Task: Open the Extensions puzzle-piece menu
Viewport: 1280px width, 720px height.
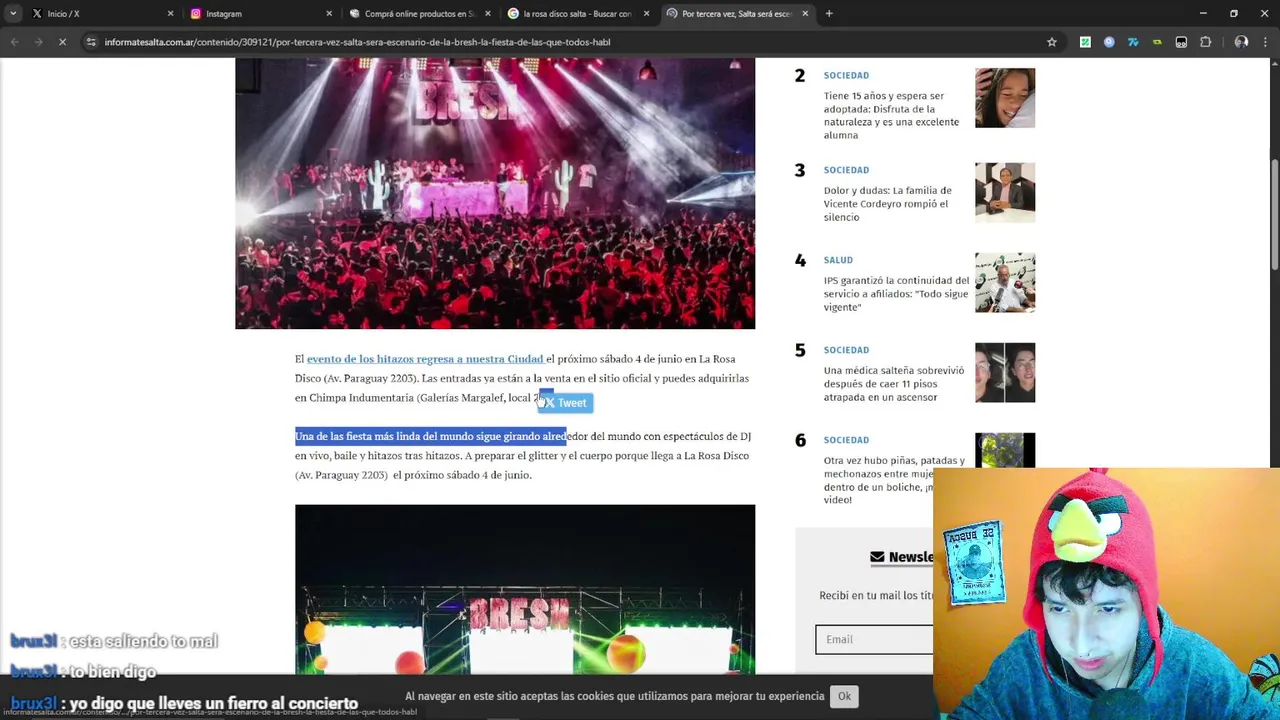Action: 1205,42
